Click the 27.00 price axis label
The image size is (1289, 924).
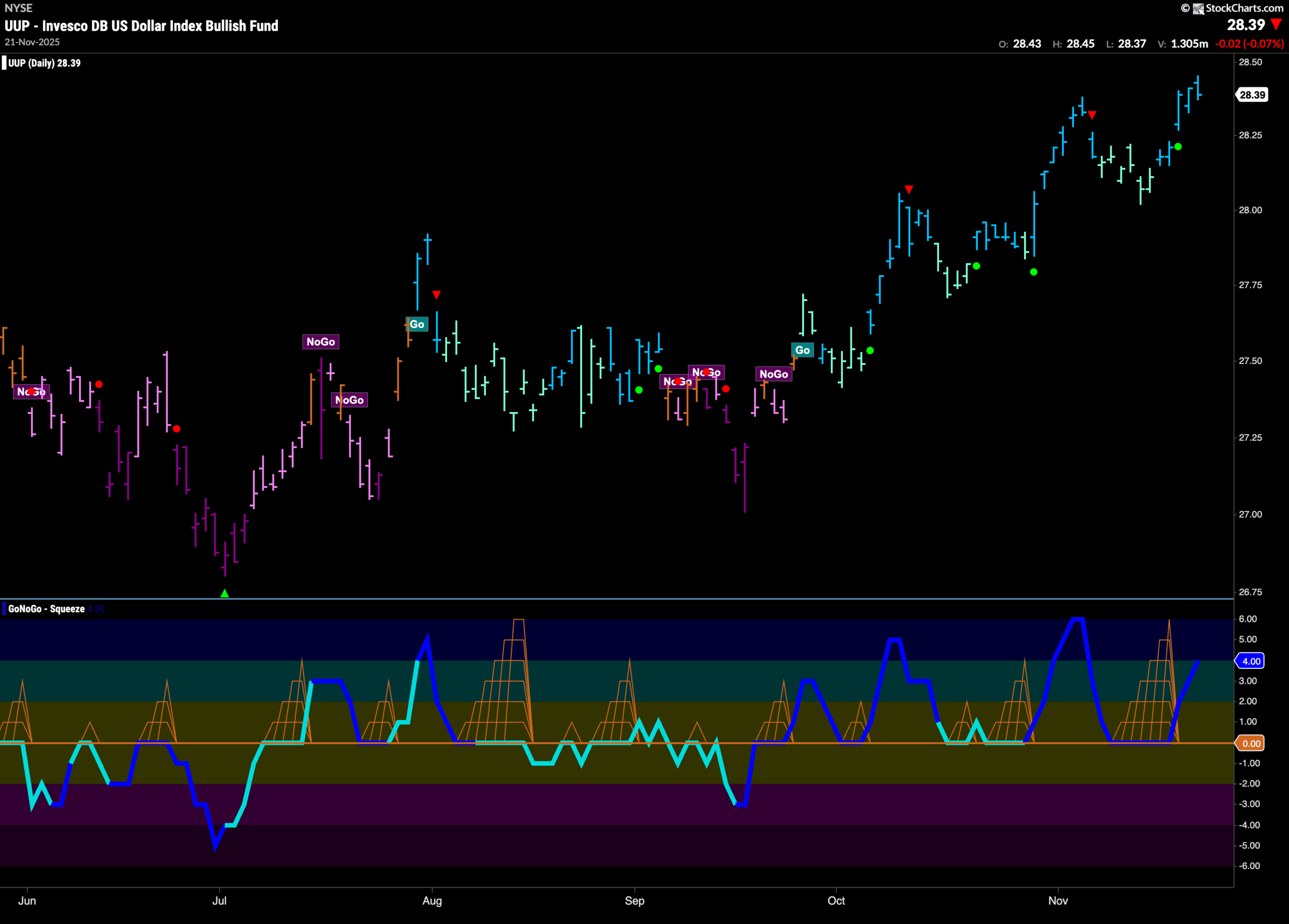coord(1250,514)
